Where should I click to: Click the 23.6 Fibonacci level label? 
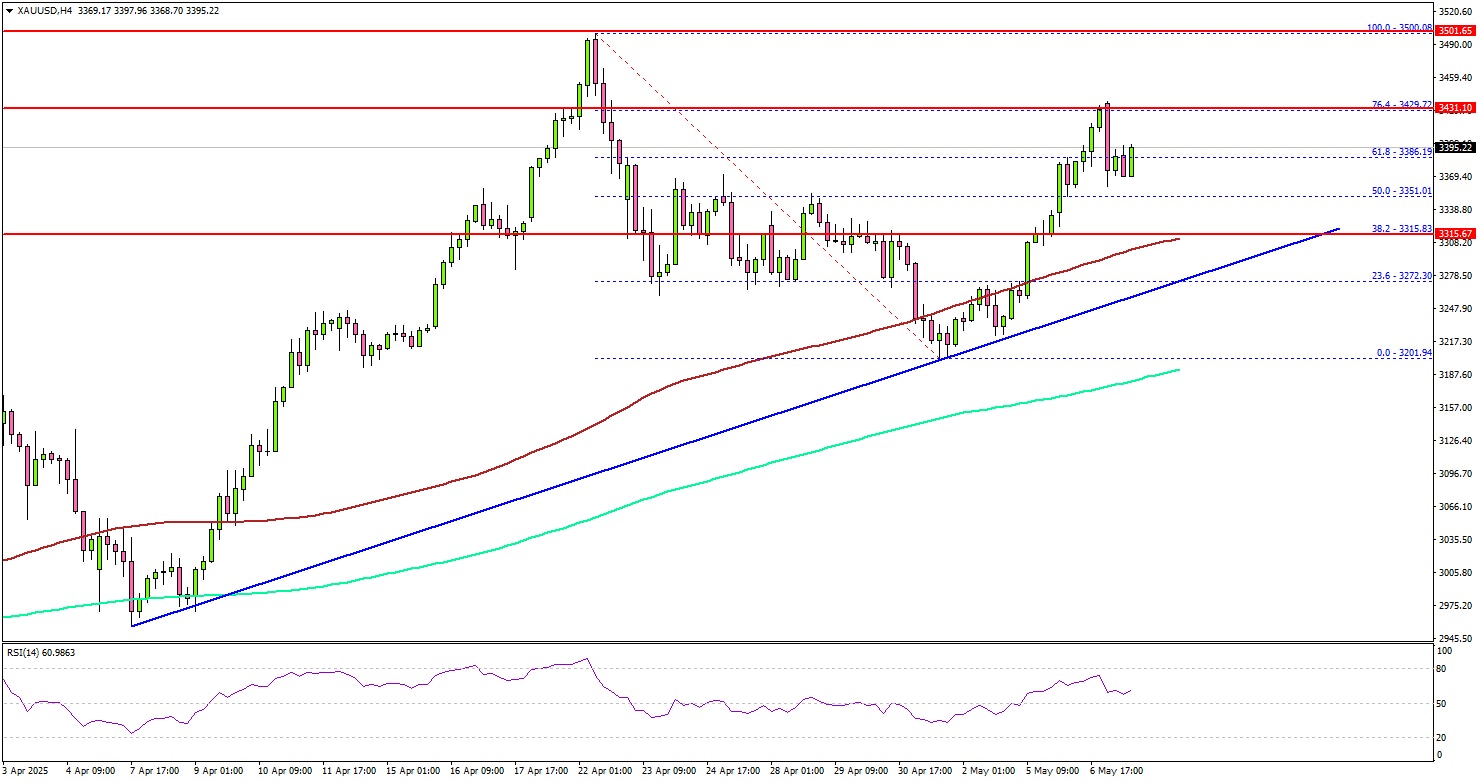pyautogui.click(x=1401, y=275)
